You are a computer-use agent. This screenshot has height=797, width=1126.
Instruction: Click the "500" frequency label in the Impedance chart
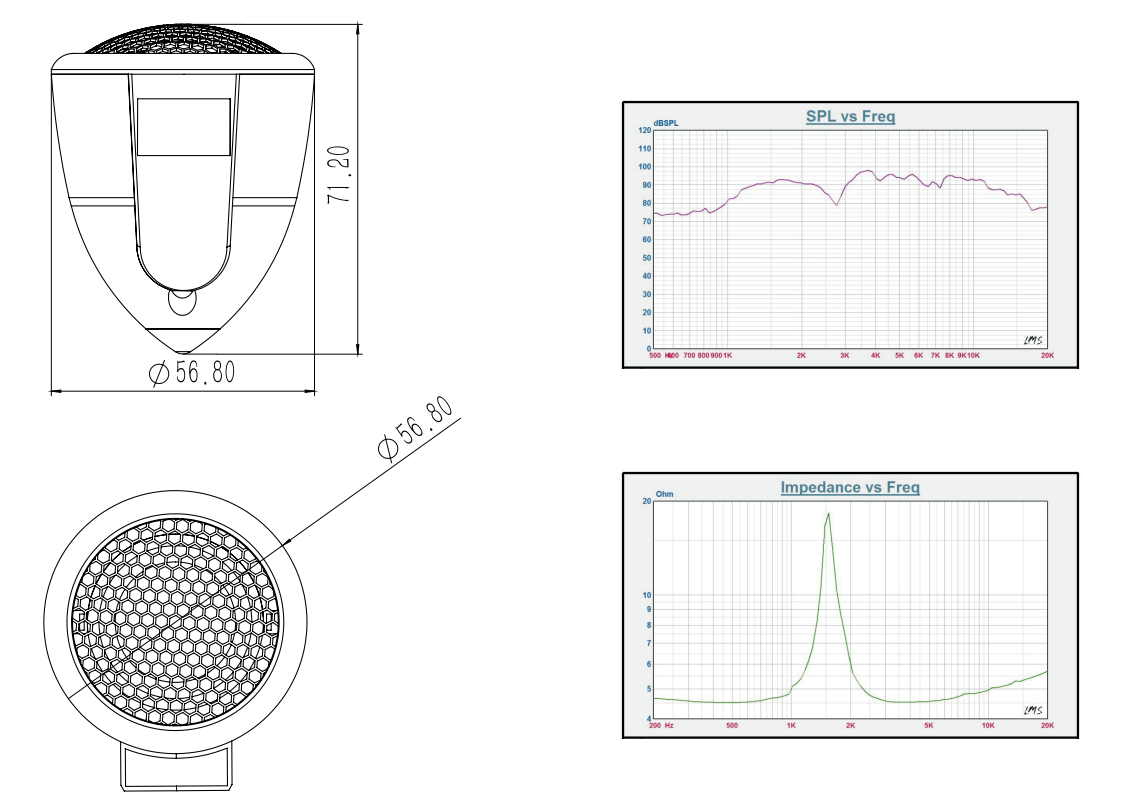click(x=732, y=726)
